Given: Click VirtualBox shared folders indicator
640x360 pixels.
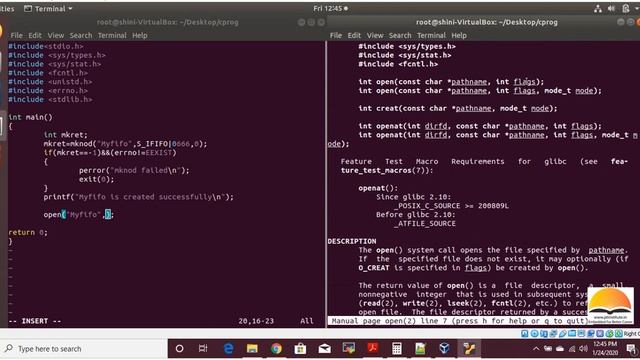Looking at the screenshot, I should [x=572, y=333].
